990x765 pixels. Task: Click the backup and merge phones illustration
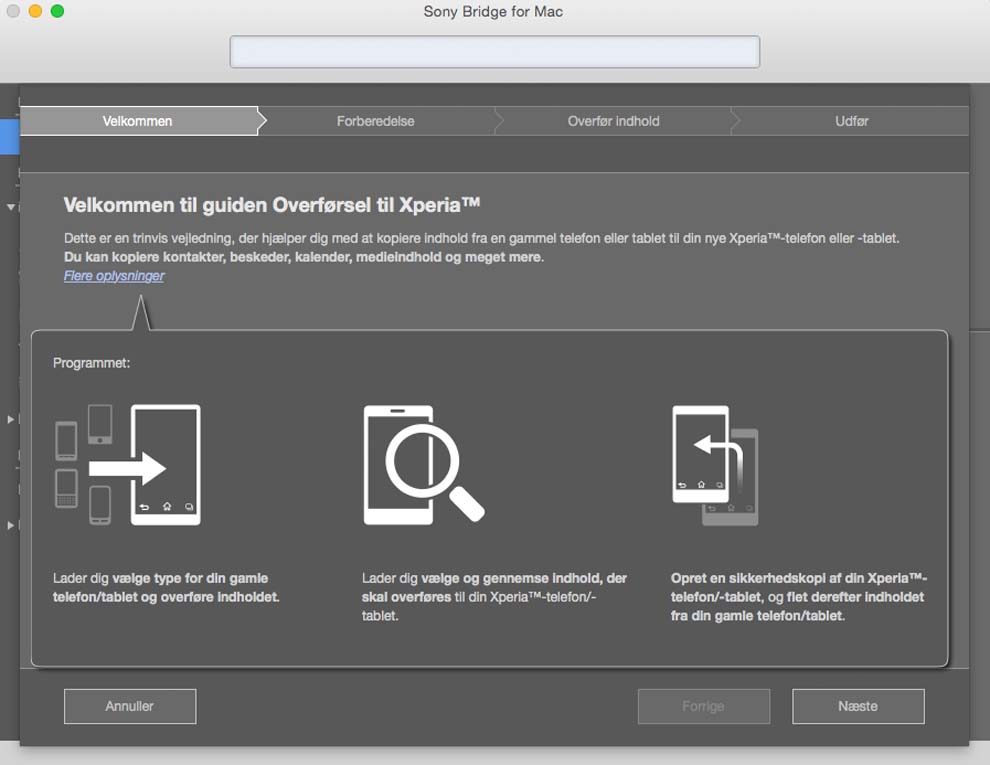(715, 466)
